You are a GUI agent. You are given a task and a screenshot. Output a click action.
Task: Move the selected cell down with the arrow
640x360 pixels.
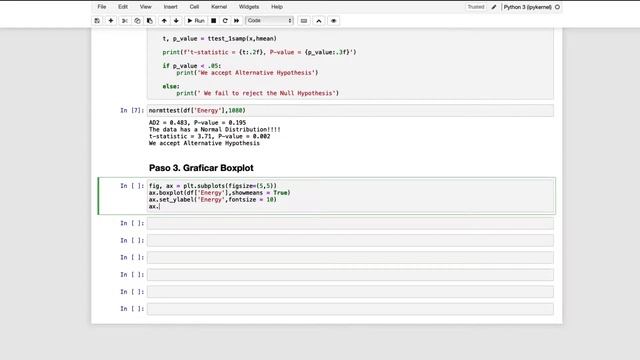(176, 21)
